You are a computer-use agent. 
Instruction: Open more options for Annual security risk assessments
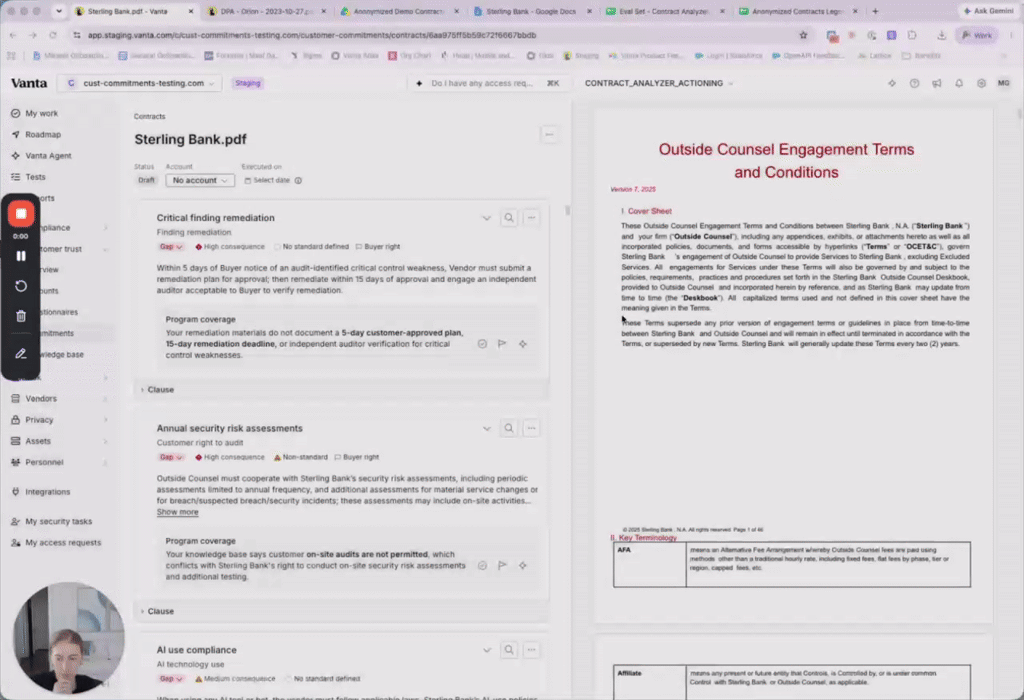tap(532, 428)
